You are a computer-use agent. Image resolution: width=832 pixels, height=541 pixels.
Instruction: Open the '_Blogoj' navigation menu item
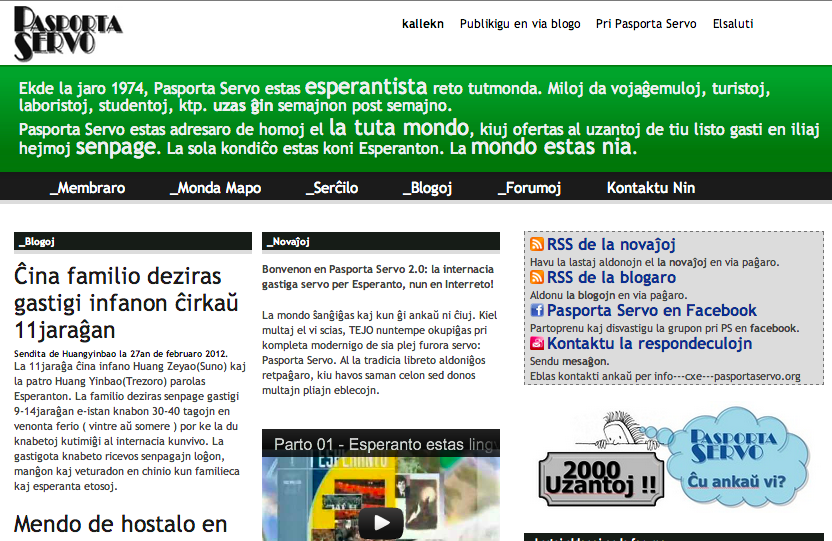click(x=427, y=188)
